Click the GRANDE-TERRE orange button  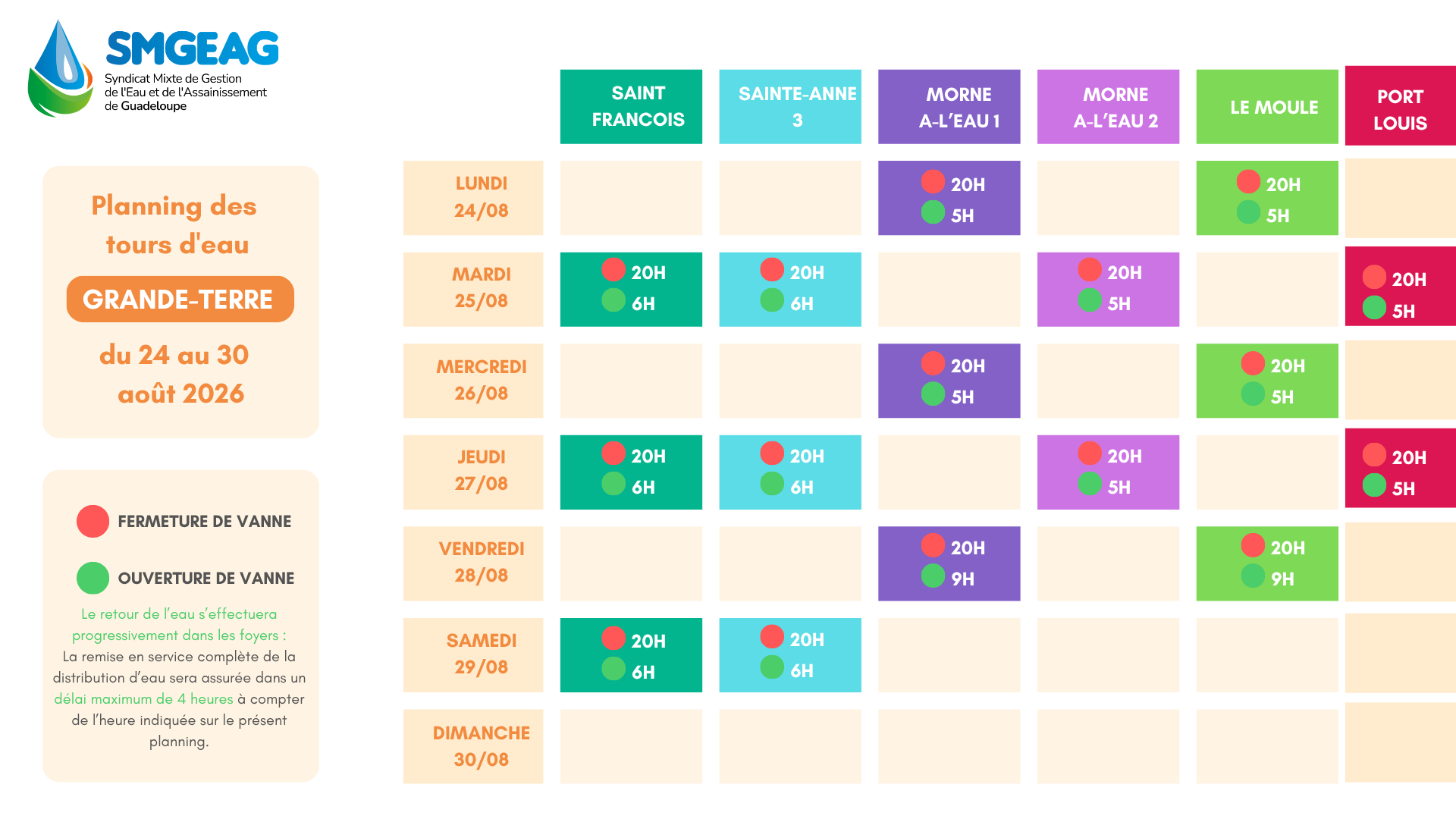(x=180, y=300)
